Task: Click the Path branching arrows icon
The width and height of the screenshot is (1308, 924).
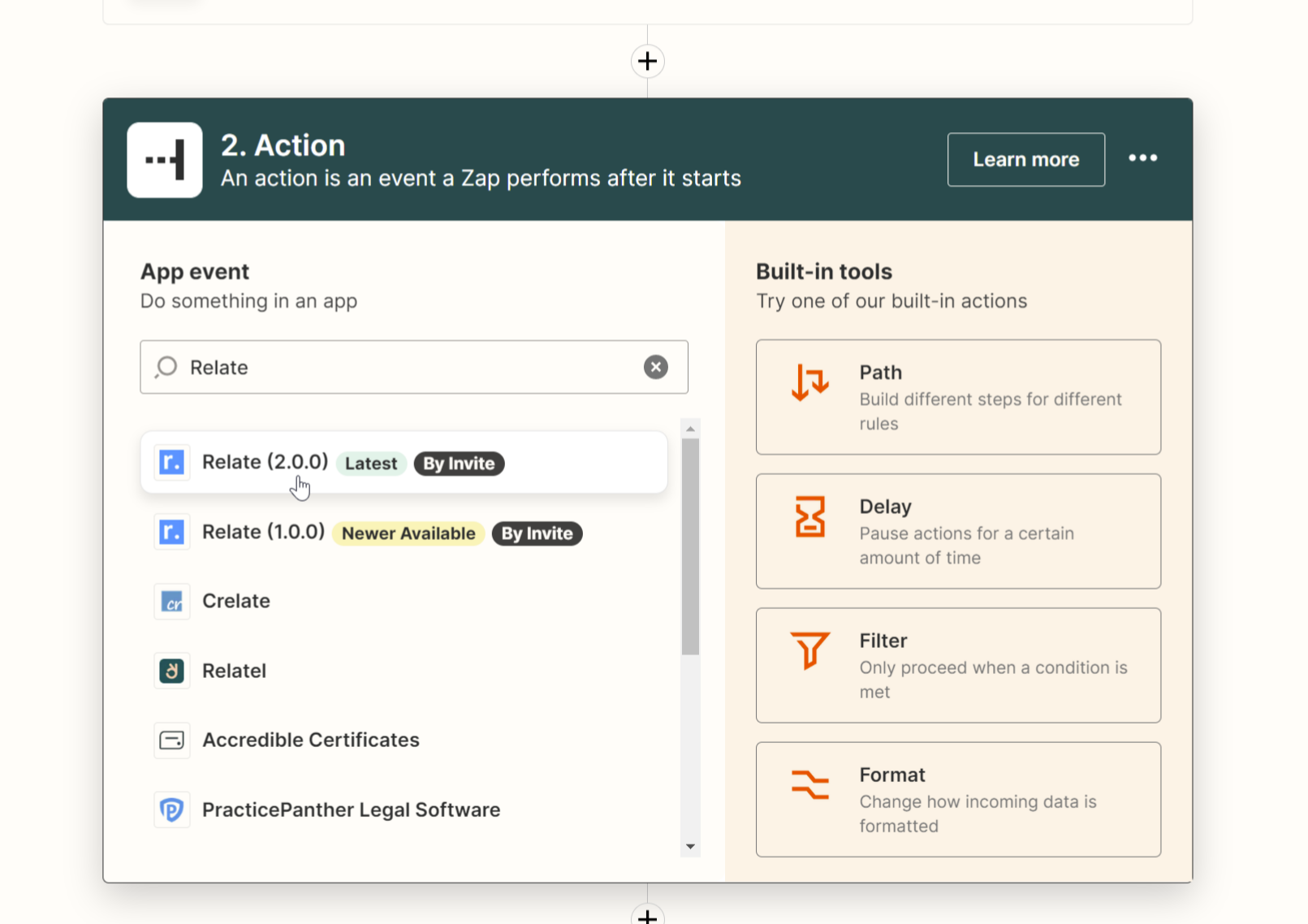Action: [809, 382]
